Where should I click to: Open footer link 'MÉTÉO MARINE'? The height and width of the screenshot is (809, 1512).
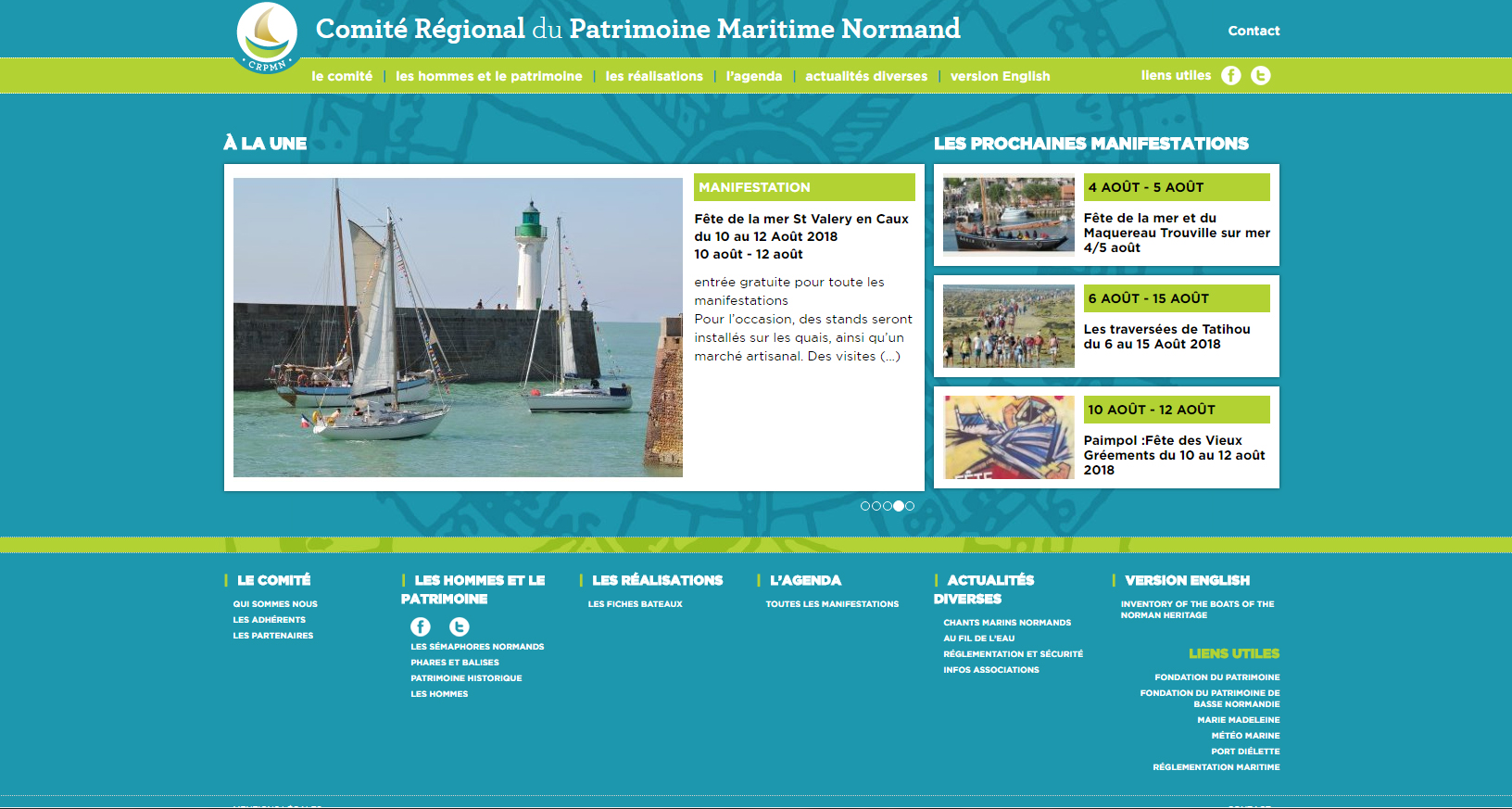(1246, 736)
